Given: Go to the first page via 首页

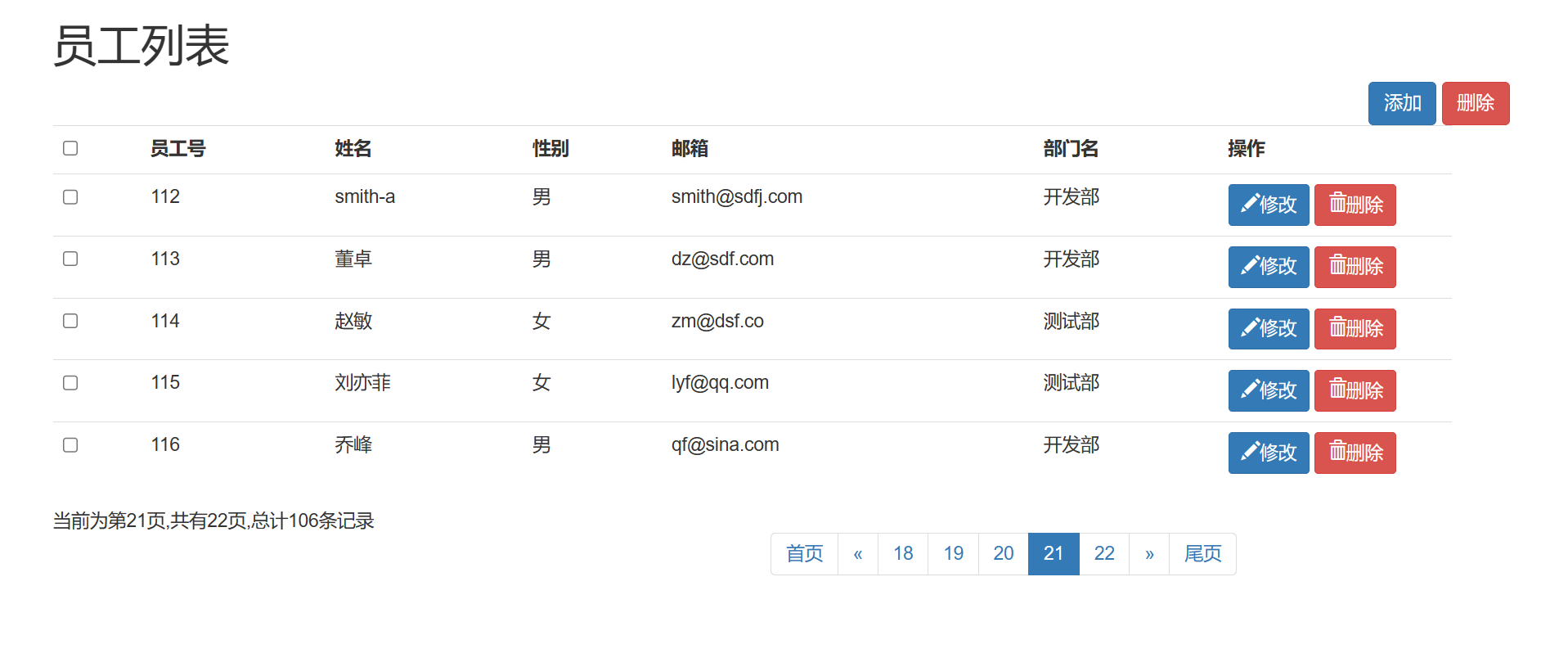Looking at the screenshot, I should click(805, 554).
